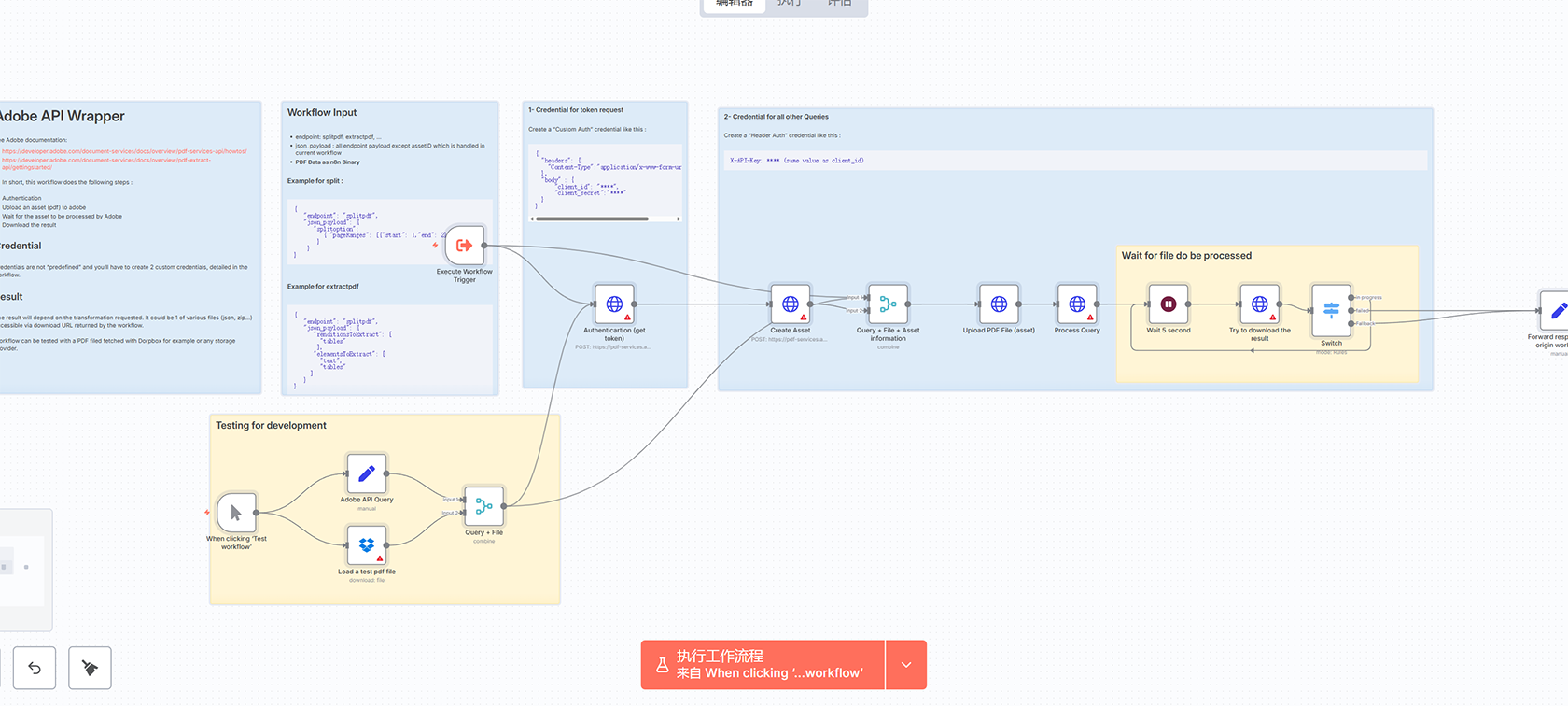Screen dimensions: 1568x706
Task: Open the Query + File + Asset information merge node
Action: tap(888, 304)
